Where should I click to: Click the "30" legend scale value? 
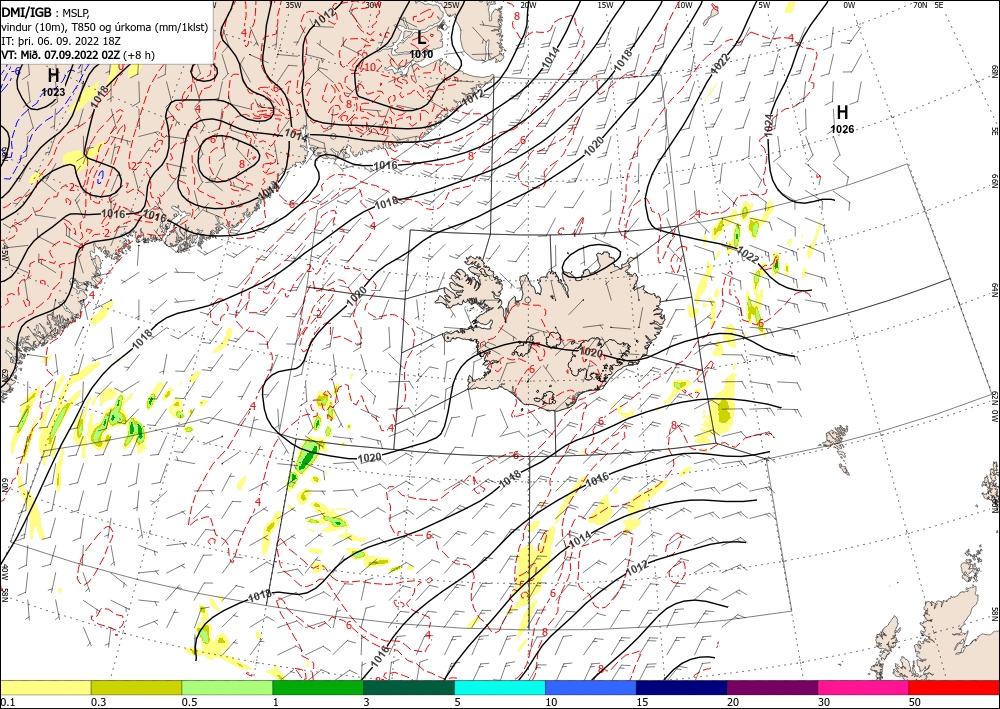click(824, 702)
